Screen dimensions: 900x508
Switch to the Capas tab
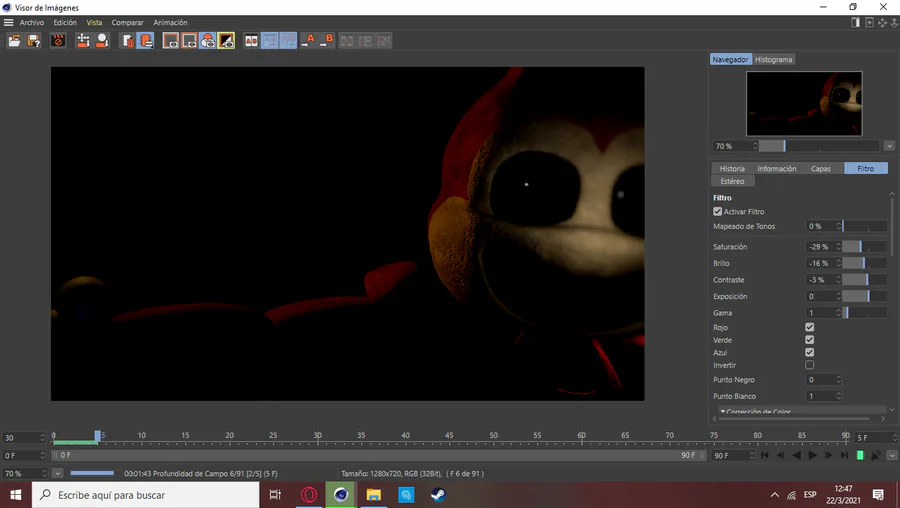[x=821, y=169]
